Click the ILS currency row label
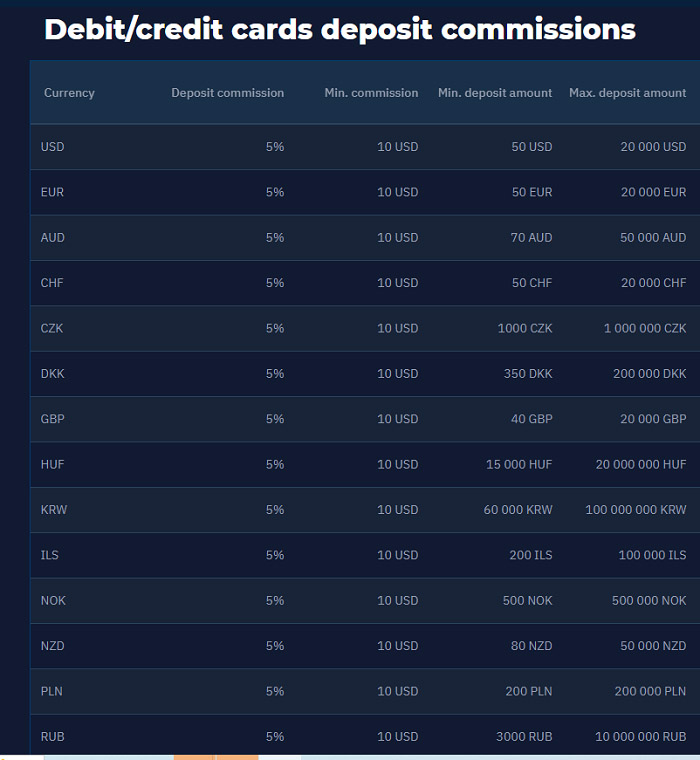This screenshot has height=760, width=700. (x=49, y=555)
